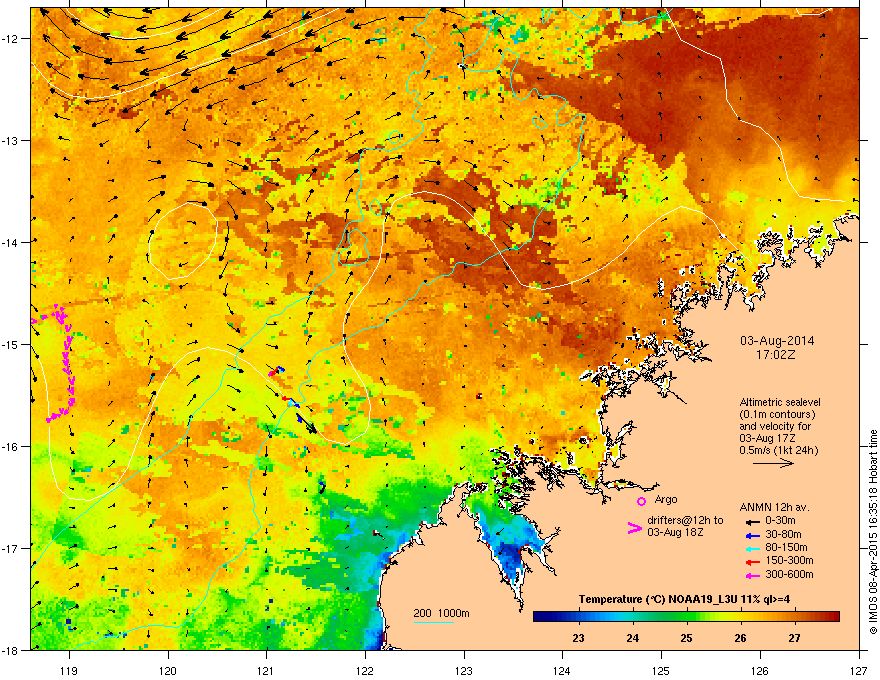The width and height of the screenshot is (880, 680).
Task: Click the '0.5m/s (1kt 24h)' scale text
Action: [x=778, y=451]
